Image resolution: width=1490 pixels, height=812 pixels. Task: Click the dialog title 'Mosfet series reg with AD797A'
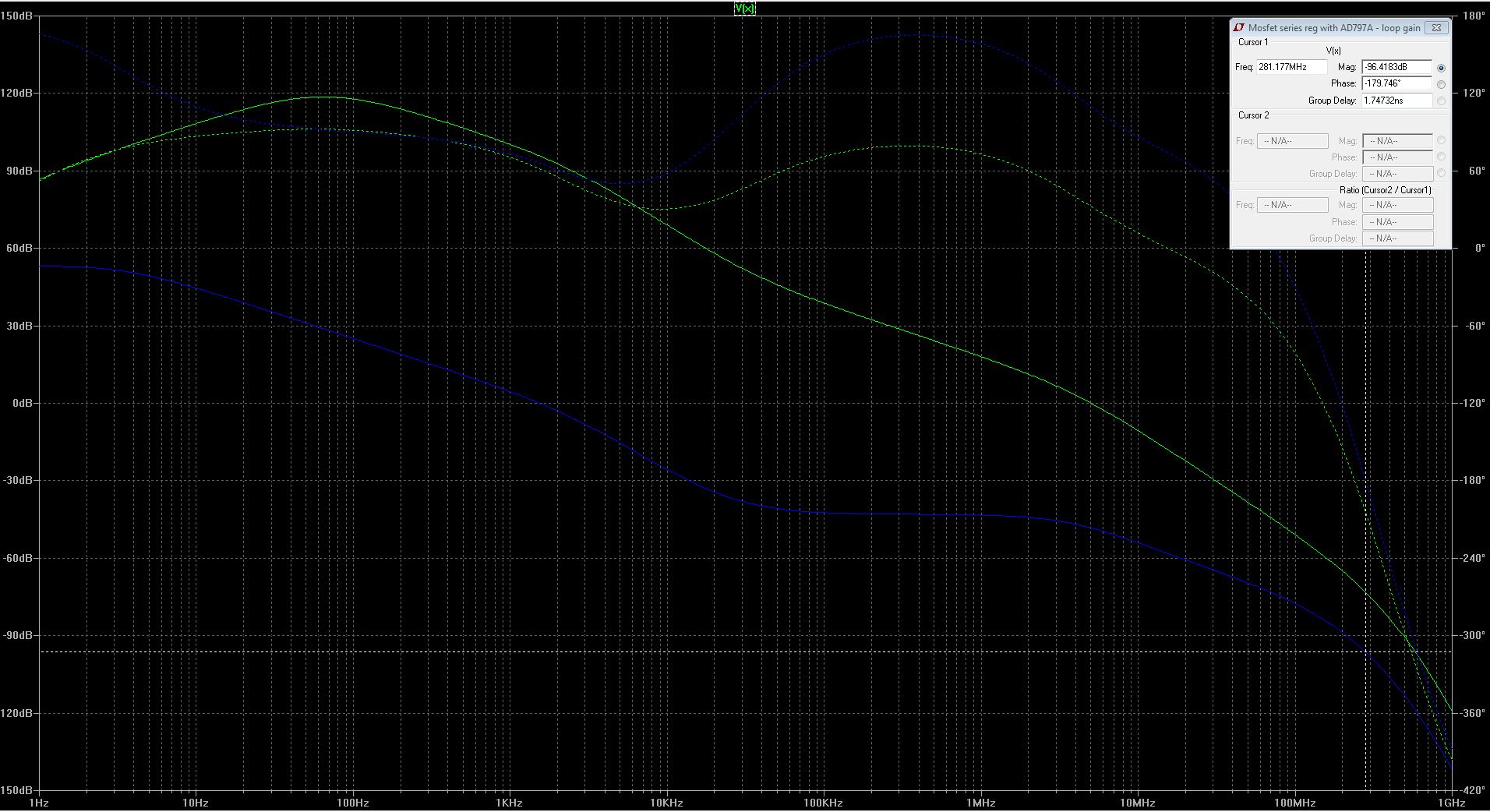point(1312,28)
